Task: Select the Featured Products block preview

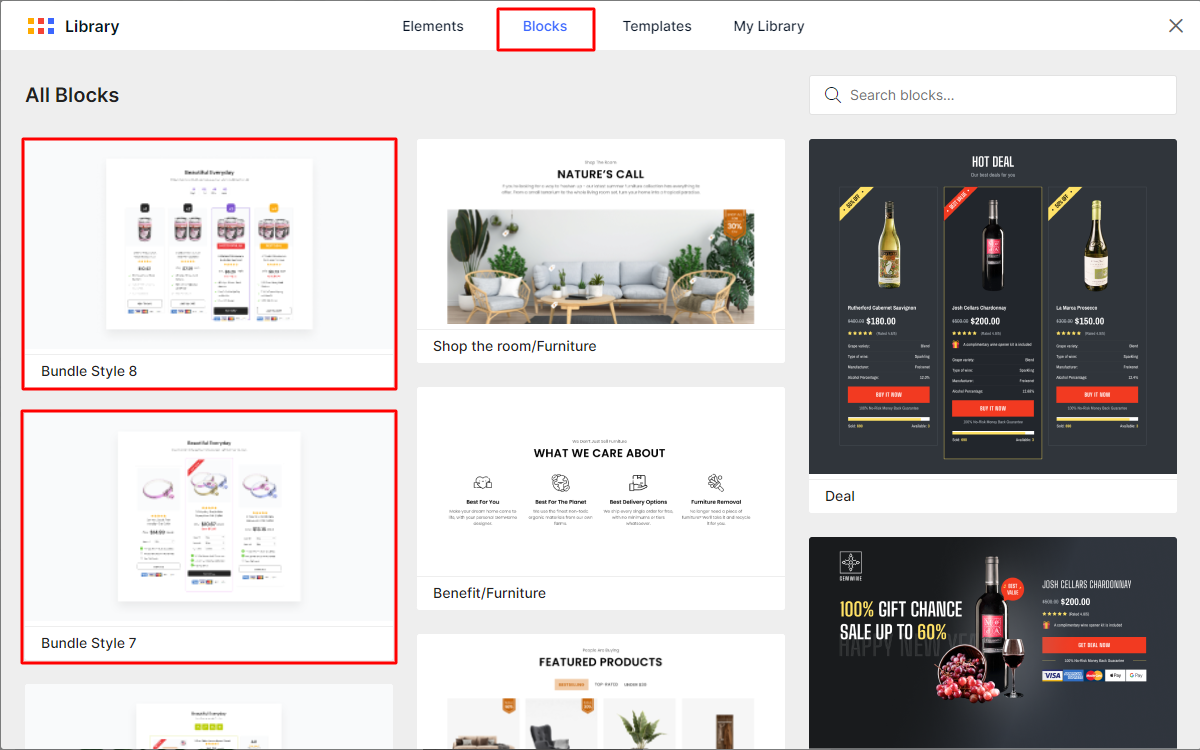Action: click(601, 692)
